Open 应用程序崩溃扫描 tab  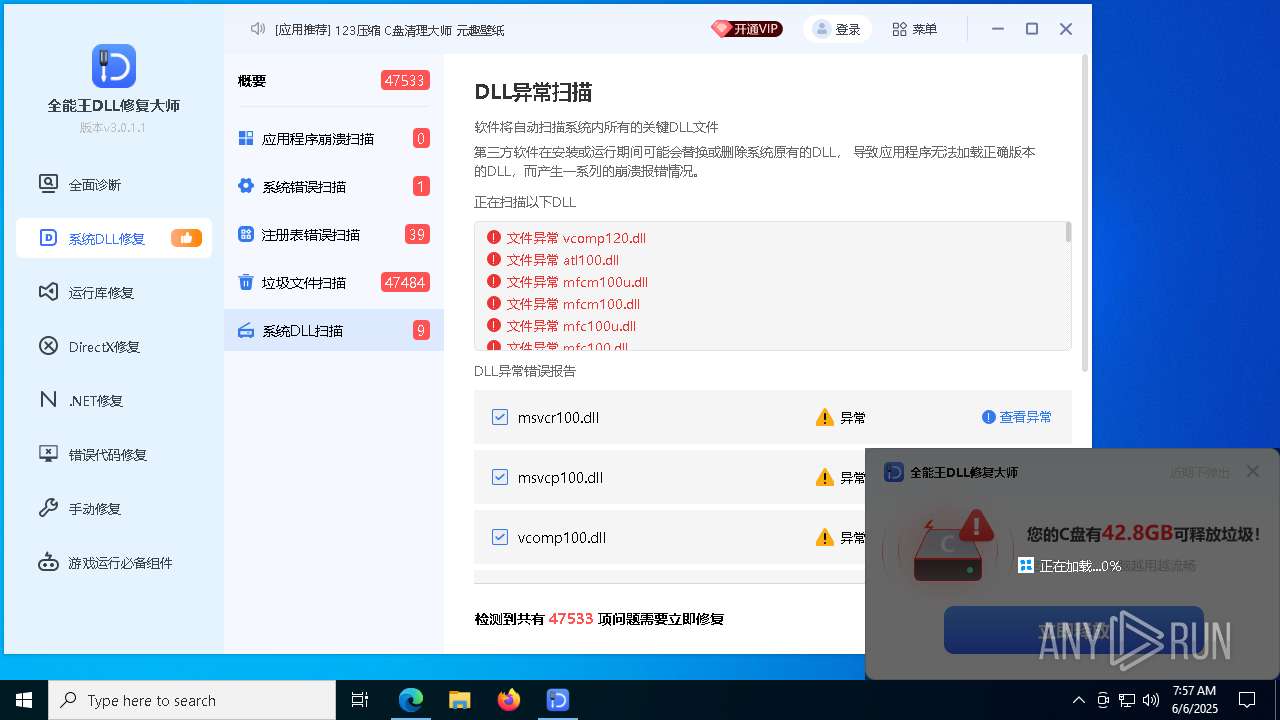(334, 139)
